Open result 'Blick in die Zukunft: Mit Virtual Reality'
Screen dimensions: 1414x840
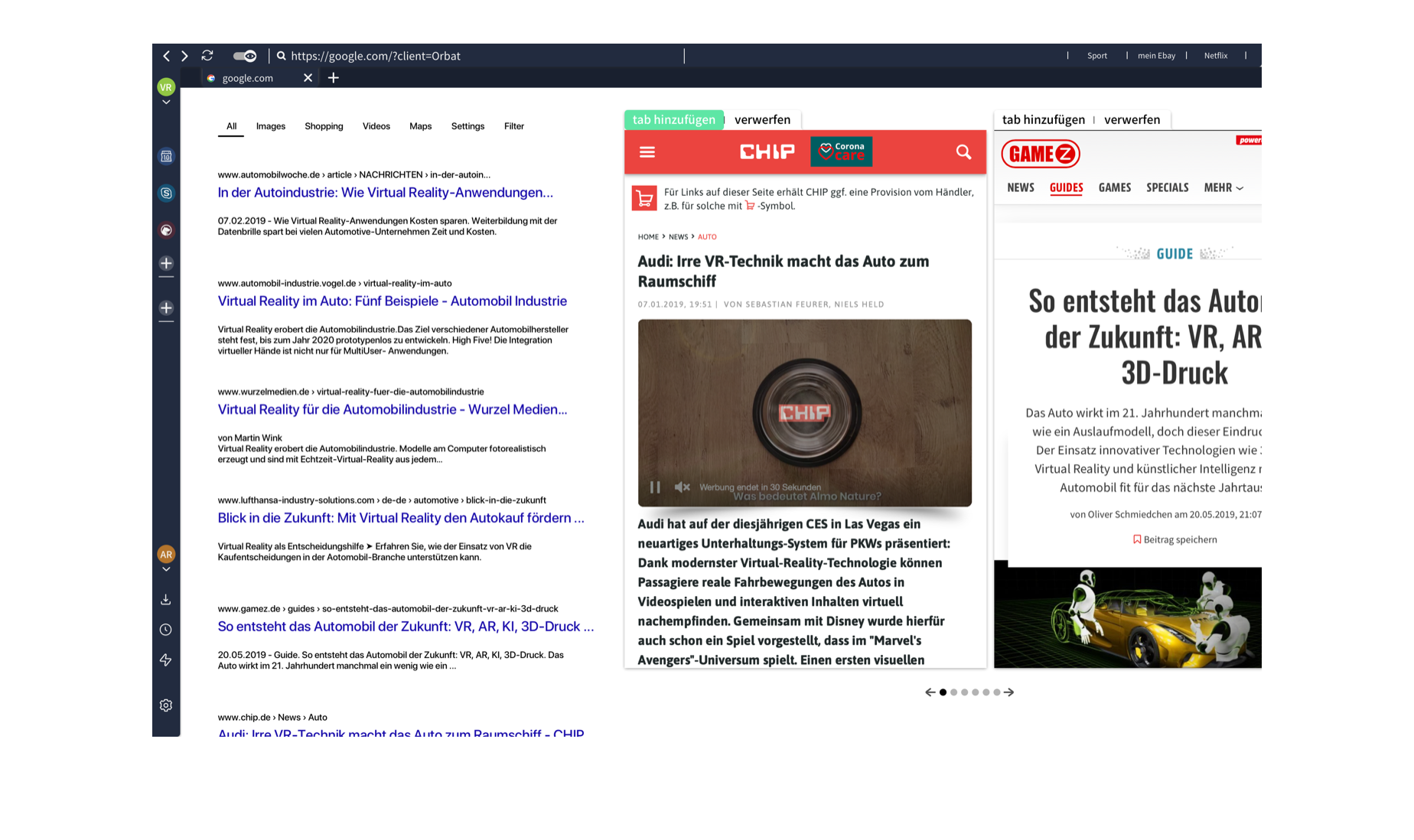click(401, 518)
